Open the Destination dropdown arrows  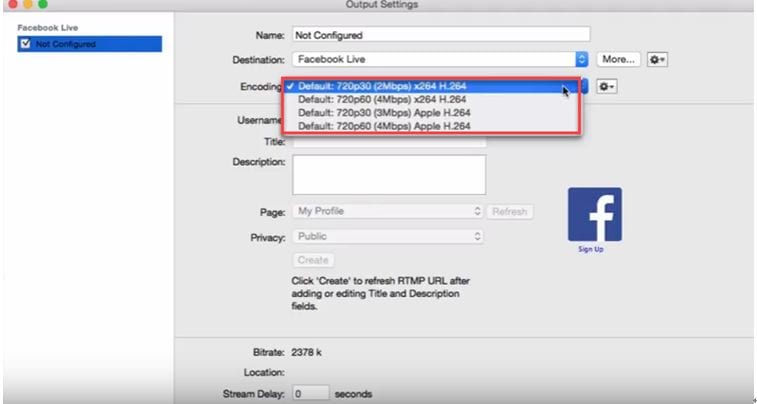[x=582, y=59]
